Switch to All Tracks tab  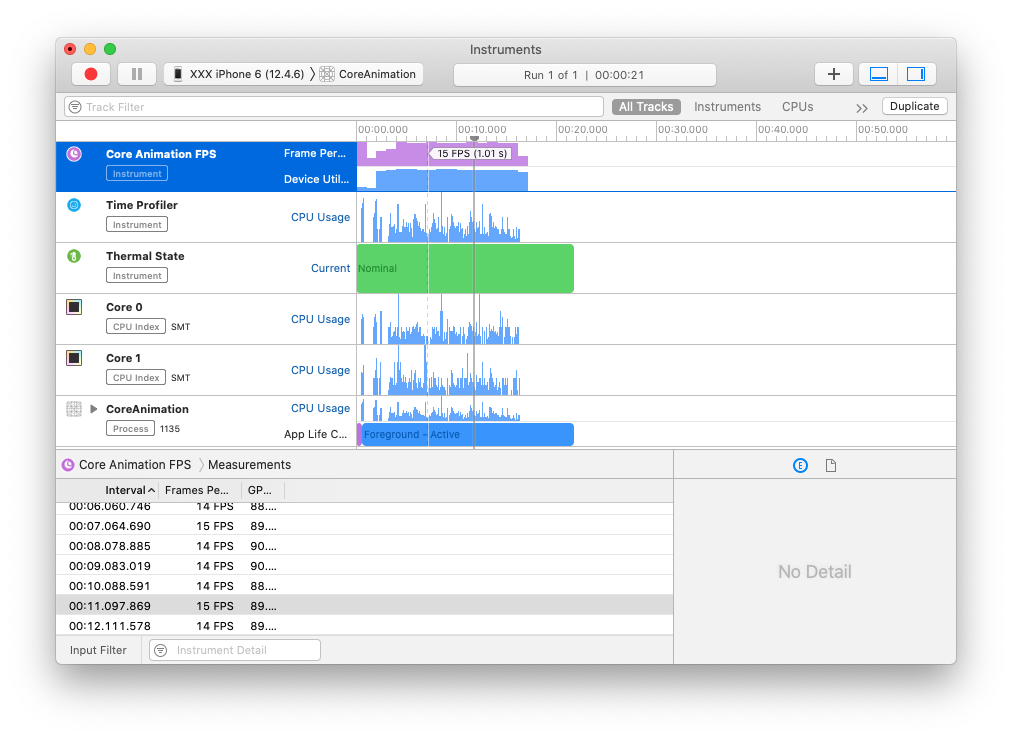(646, 107)
